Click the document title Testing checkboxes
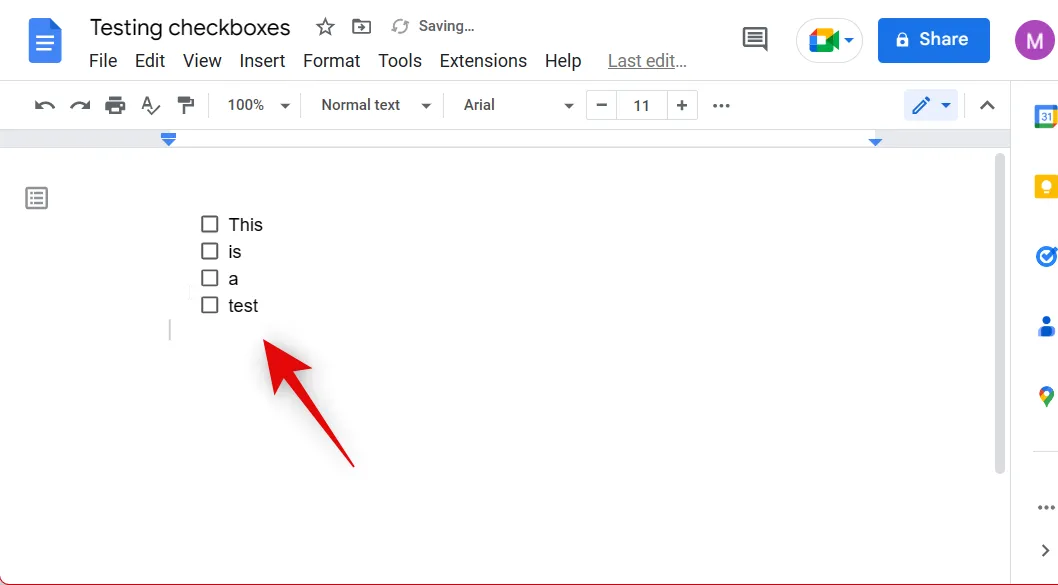 [190, 28]
